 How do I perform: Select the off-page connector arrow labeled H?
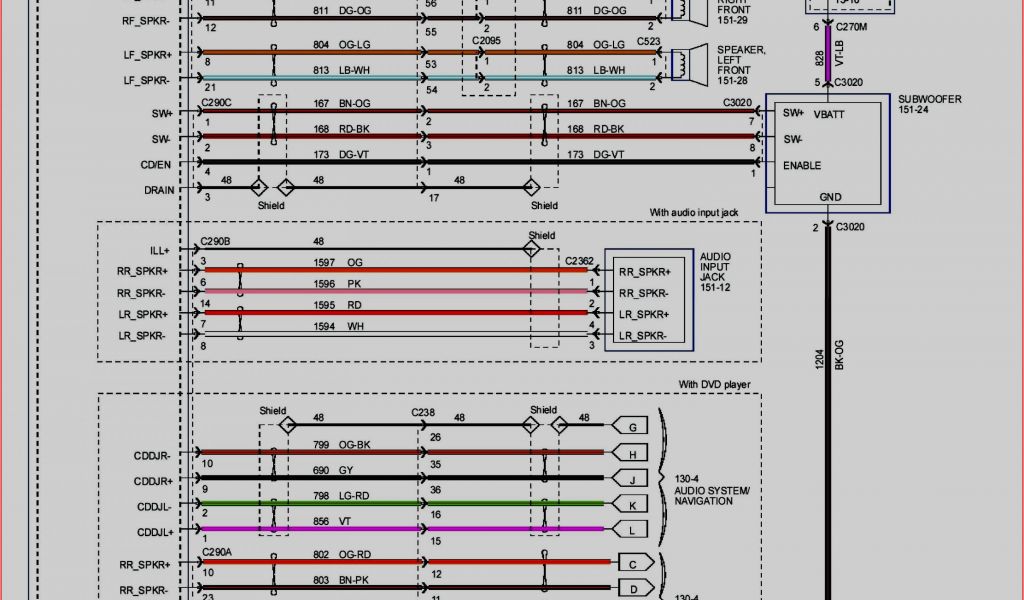tap(632, 453)
